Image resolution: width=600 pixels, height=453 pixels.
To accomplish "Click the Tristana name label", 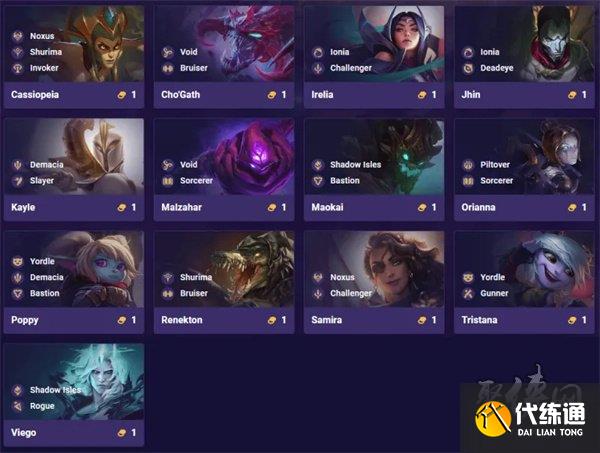I will (x=479, y=320).
